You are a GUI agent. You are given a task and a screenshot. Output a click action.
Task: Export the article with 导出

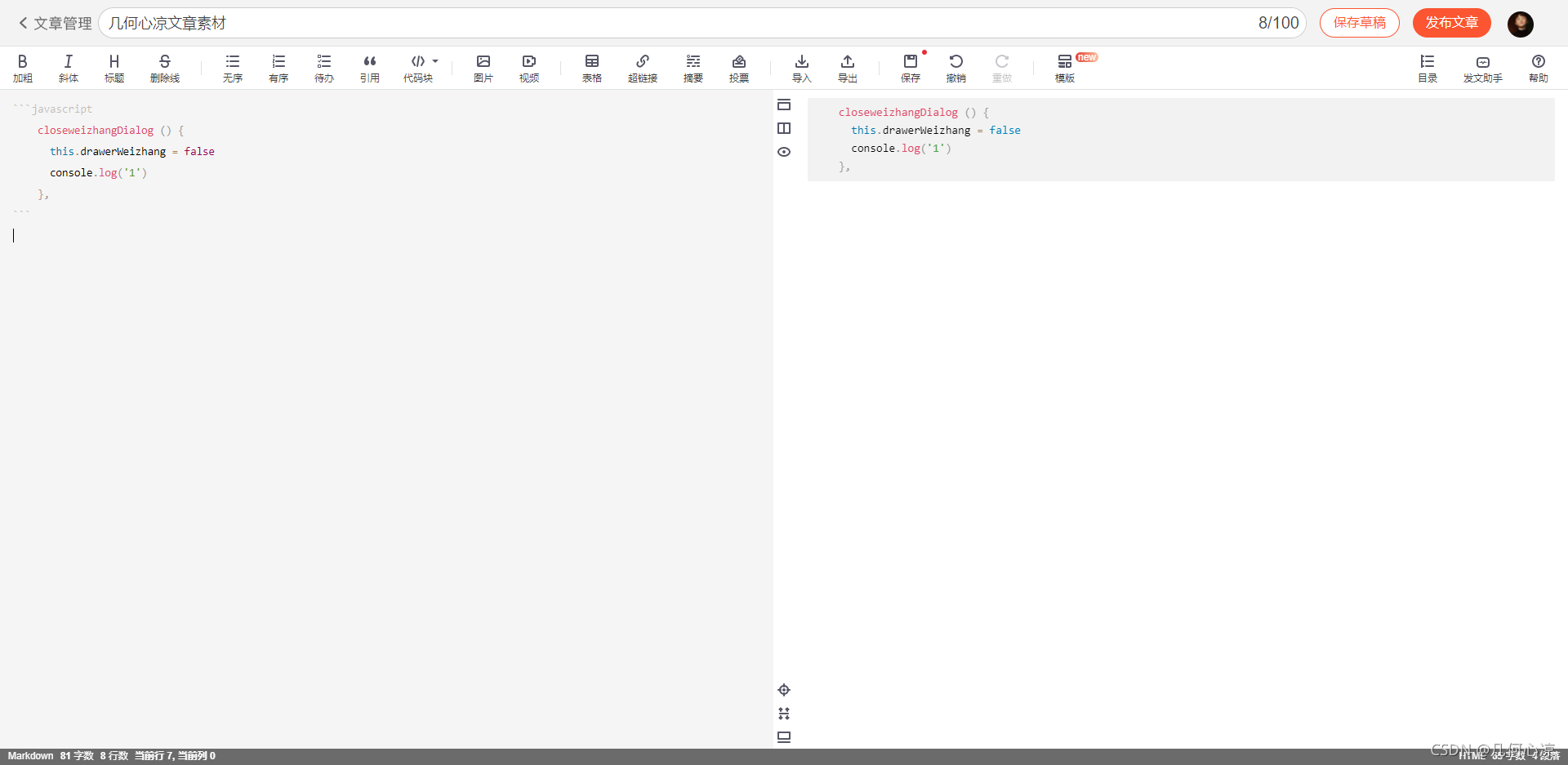click(x=848, y=68)
